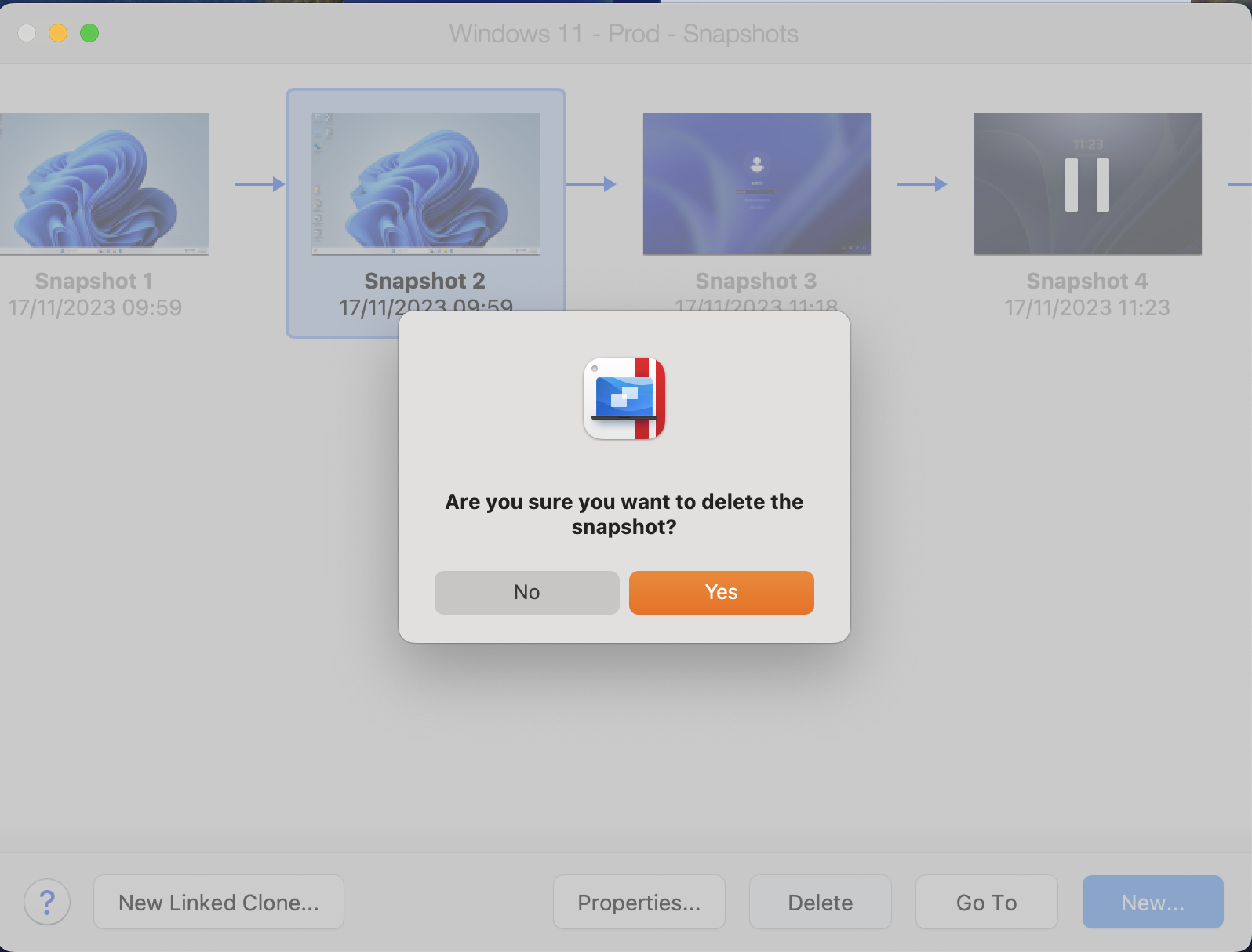This screenshot has width=1252, height=952.
Task: Click the arrow between Snapshot 3 and Snapshot 4
Action: (x=922, y=184)
